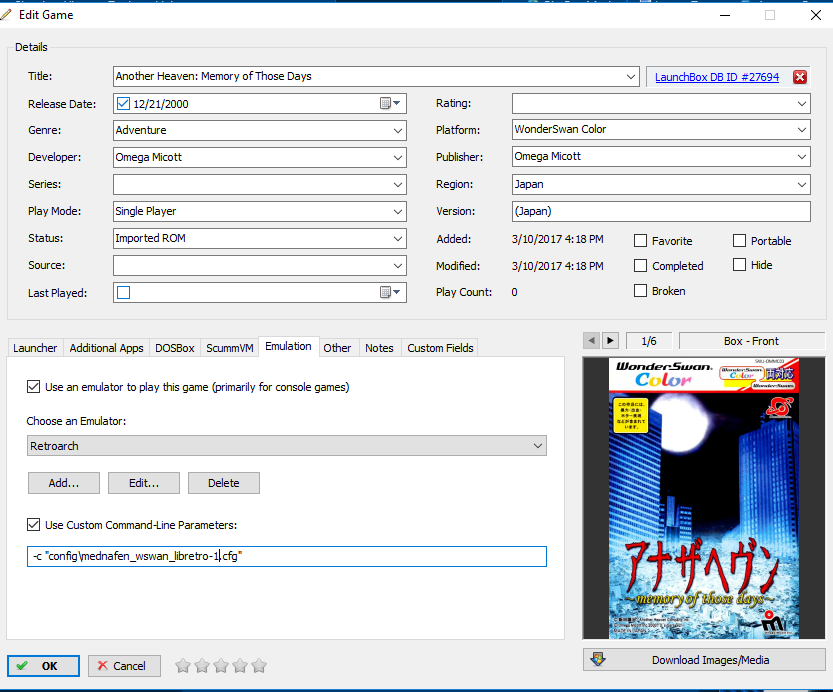
Task: Open the Notes tab
Action: 379,348
